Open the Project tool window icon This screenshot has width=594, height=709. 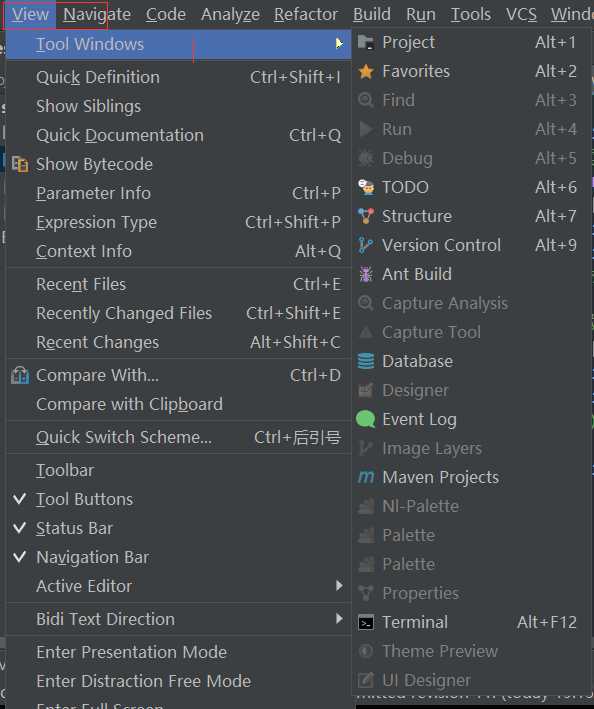tap(366, 43)
